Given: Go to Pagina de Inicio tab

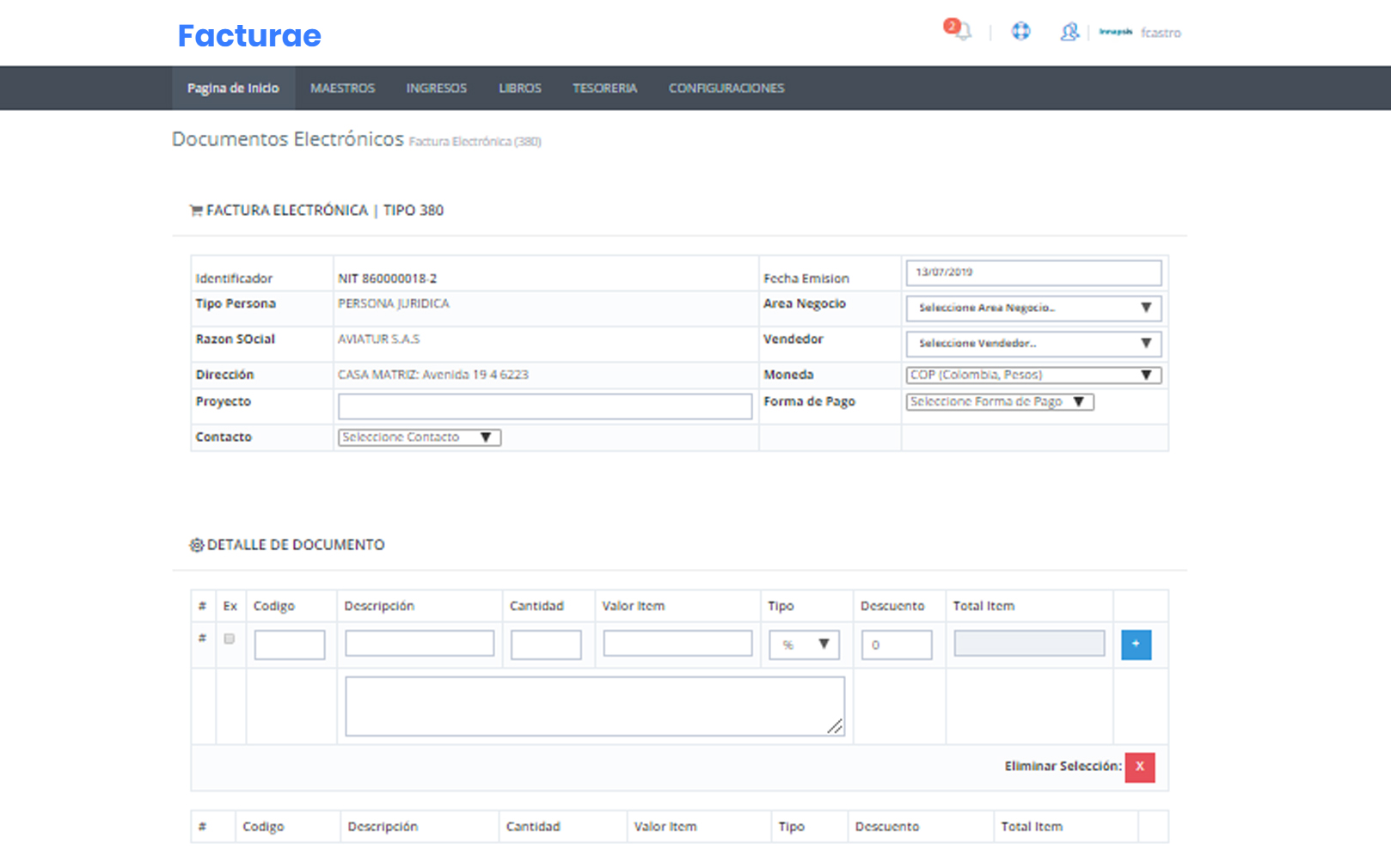Looking at the screenshot, I should [x=233, y=89].
